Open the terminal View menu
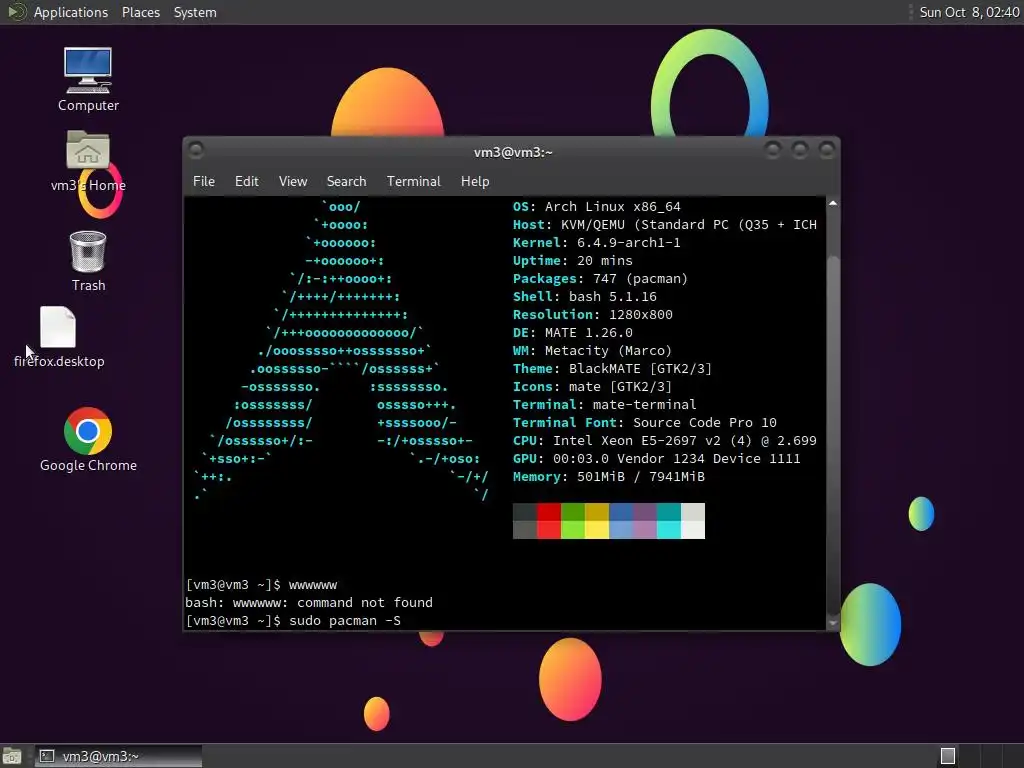The height and width of the screenshot is (768, 1024). [293, 182]
